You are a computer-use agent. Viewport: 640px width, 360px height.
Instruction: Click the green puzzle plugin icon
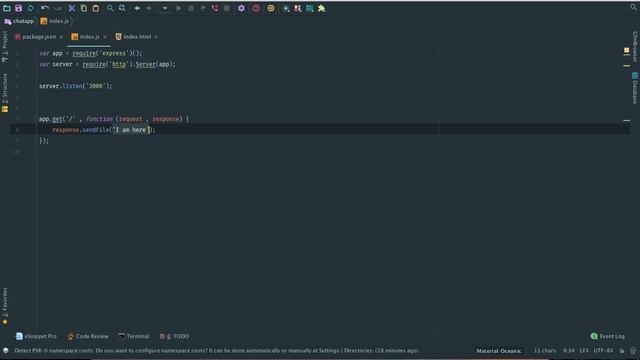(x=322, y=8)
